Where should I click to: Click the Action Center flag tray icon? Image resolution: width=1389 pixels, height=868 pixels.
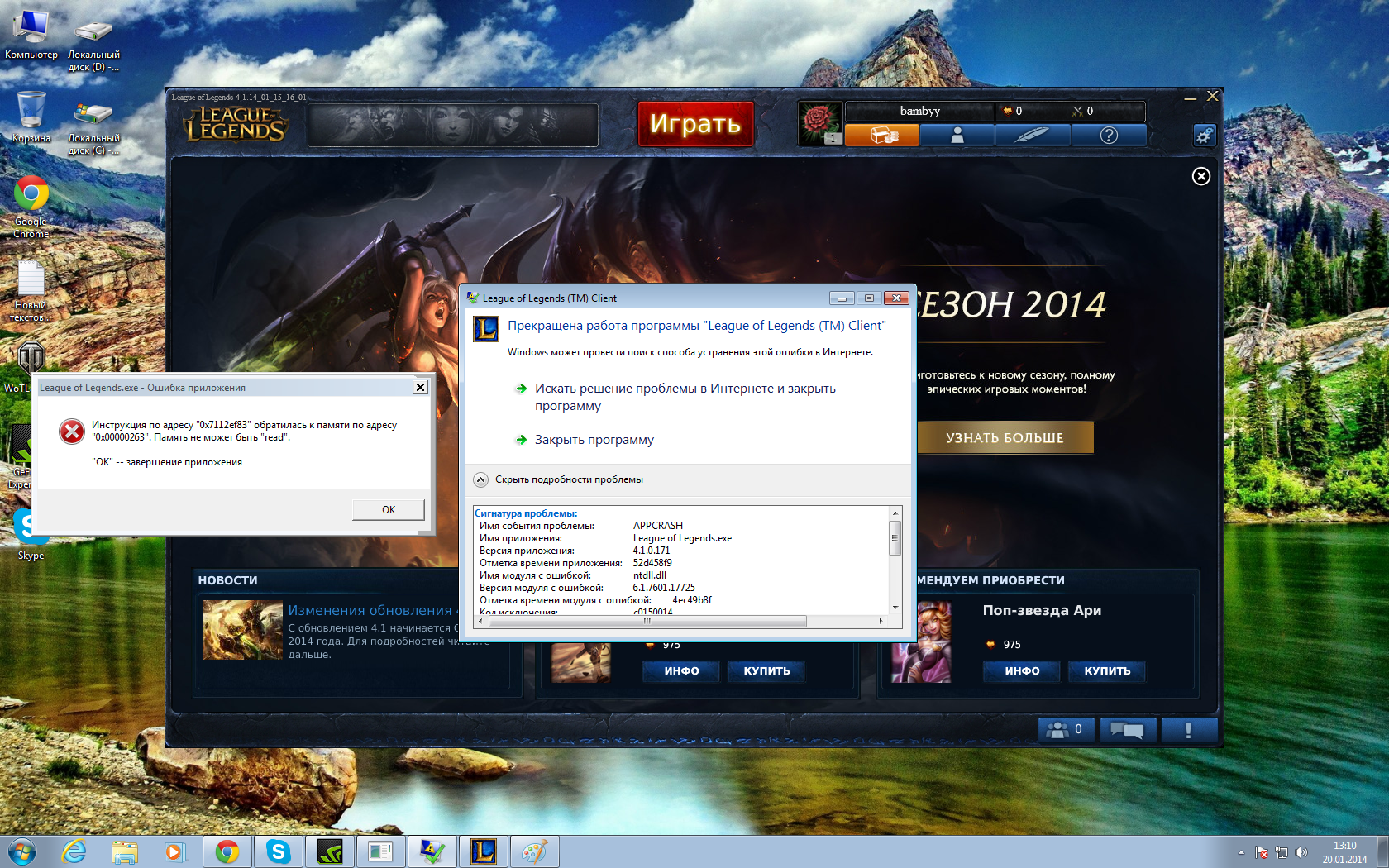click(x=1262, y=852)
